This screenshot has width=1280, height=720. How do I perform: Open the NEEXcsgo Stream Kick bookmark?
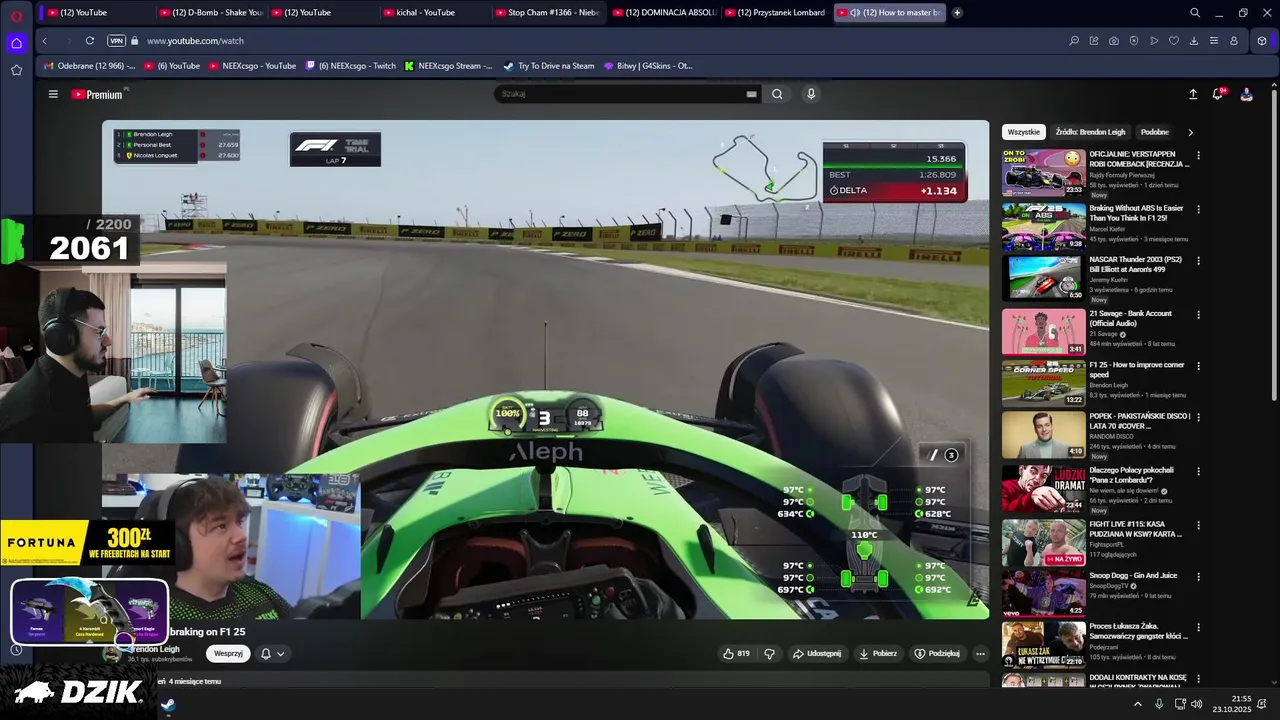448,66
